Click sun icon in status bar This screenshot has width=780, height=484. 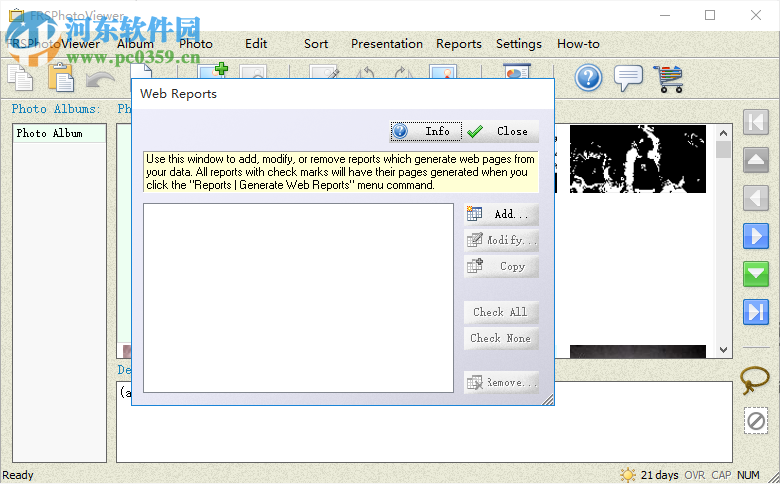pos(628,475)
